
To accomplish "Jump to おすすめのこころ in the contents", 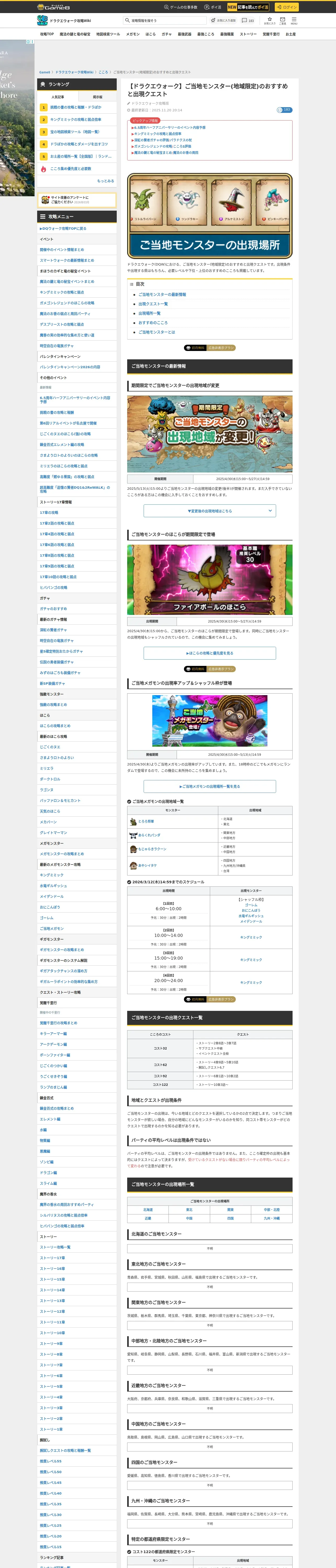I will pyautogui.click(x=153, y=322).
